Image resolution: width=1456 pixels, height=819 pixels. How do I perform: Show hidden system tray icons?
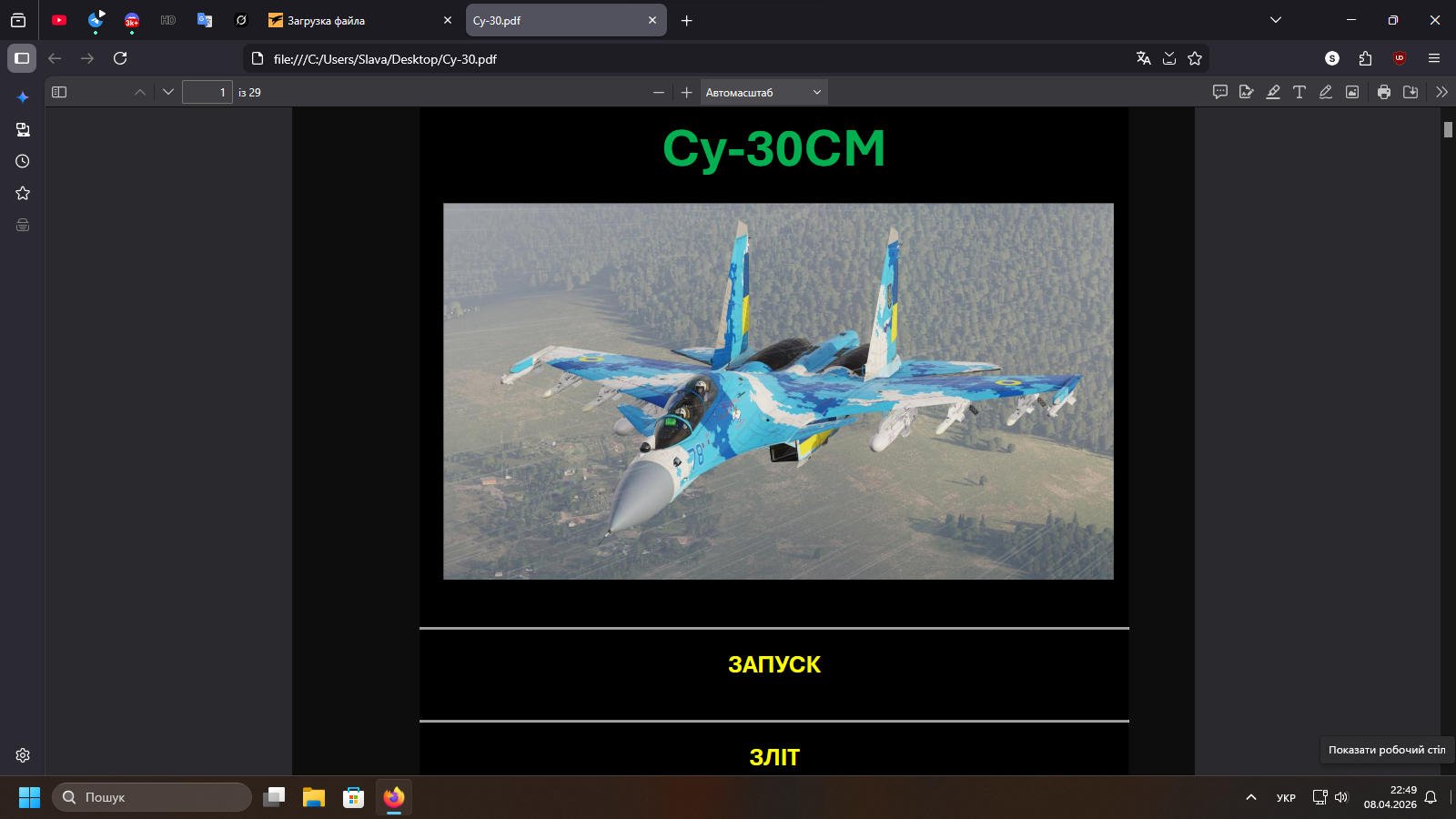pos(1251,797)
